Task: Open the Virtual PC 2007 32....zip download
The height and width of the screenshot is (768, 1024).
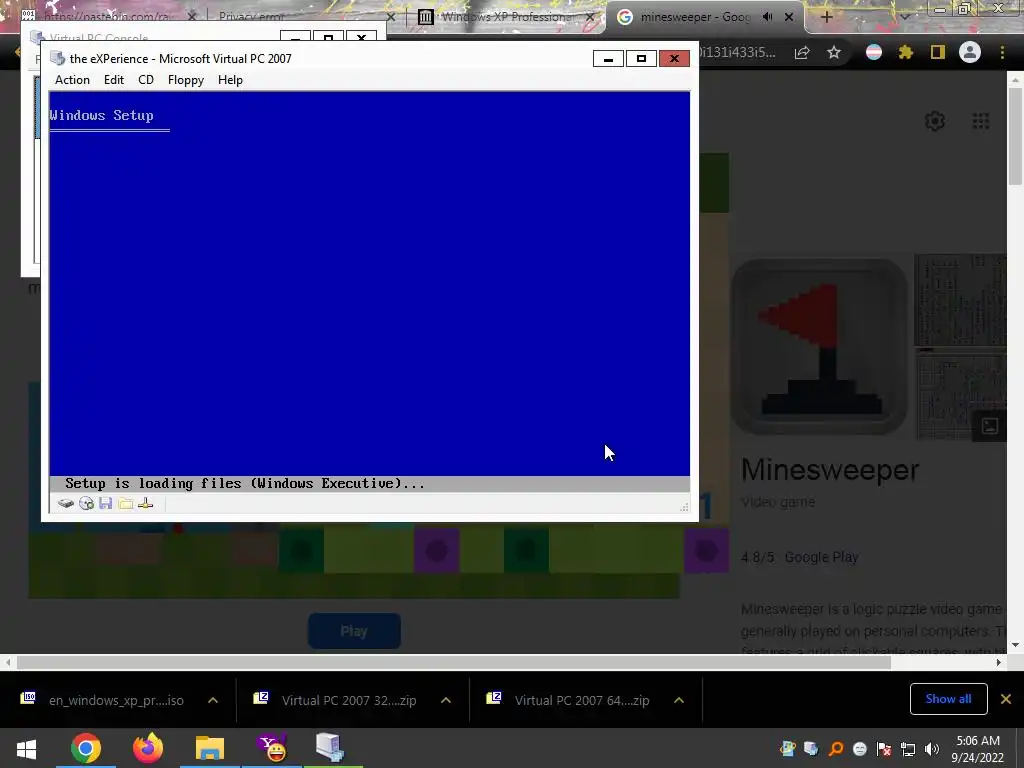Action: coord(349,700)
